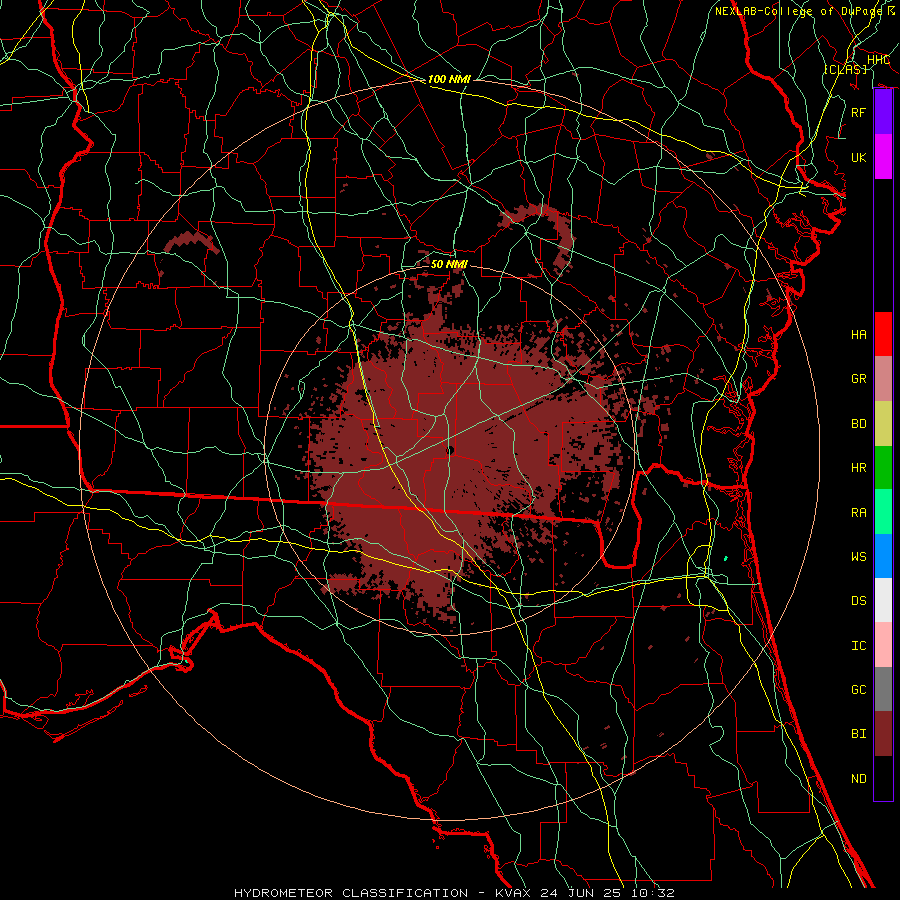The height and width of the screenshot is (900, 900).
Task: Click the UK magenta legend swatch
Action: point(883,157)
